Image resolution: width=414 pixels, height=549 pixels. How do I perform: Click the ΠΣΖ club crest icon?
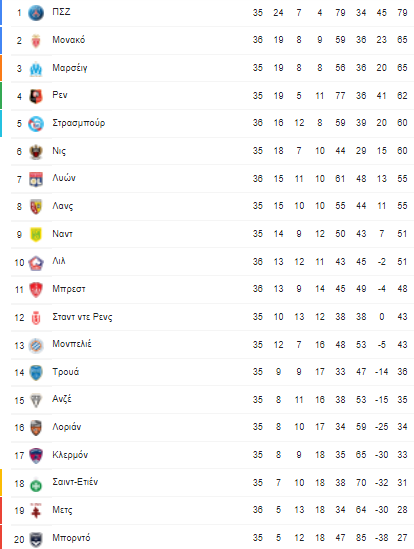36,13
